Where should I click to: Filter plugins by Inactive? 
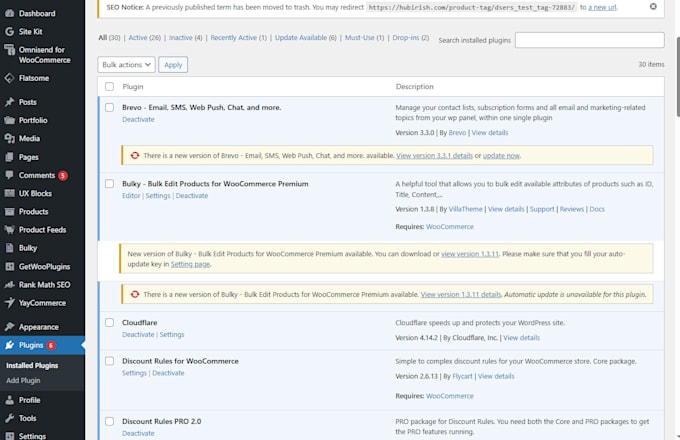tap(185, 38)
